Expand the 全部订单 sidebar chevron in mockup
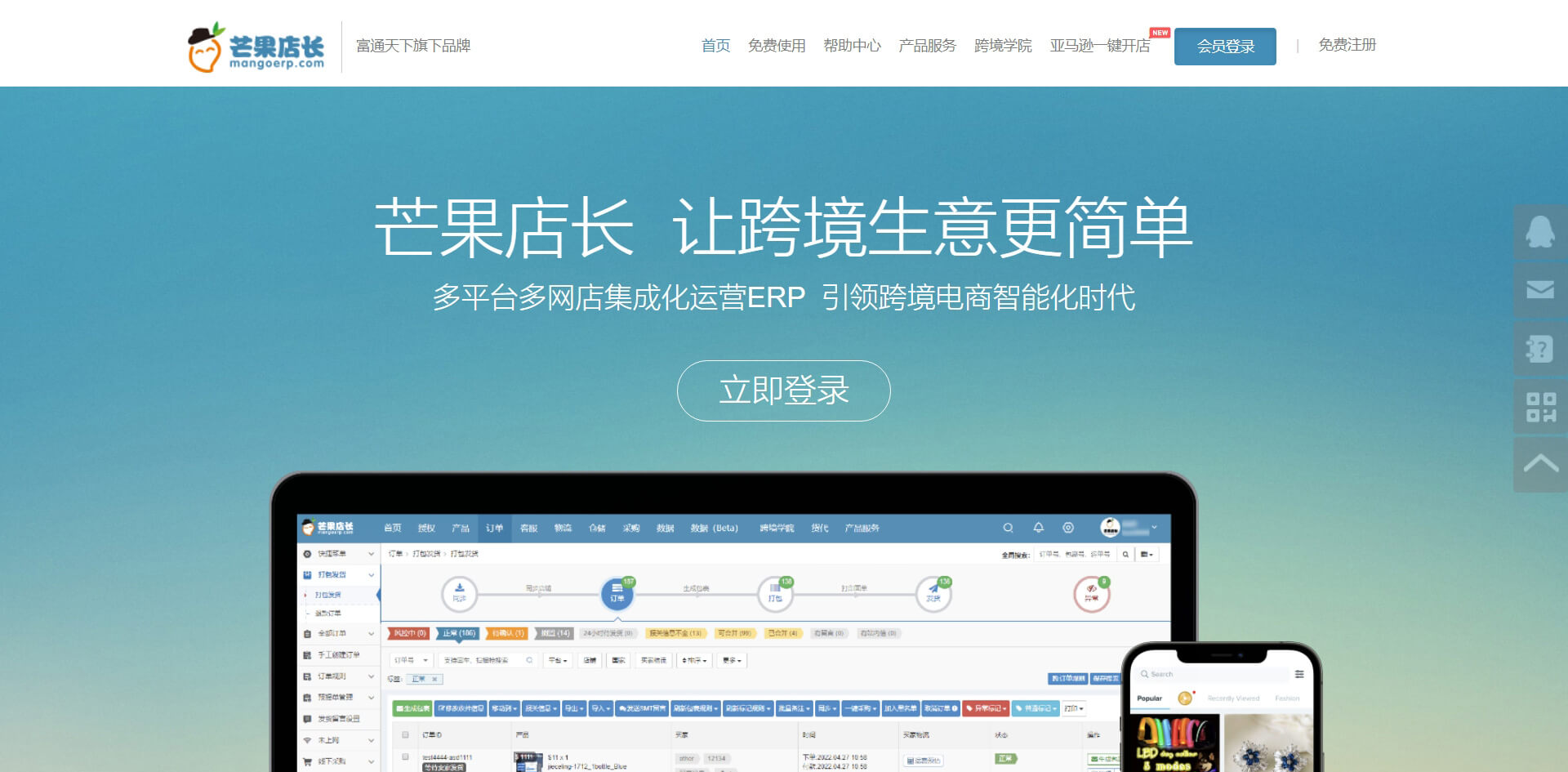Screen dimensions: 1568x772 (371, 634)
